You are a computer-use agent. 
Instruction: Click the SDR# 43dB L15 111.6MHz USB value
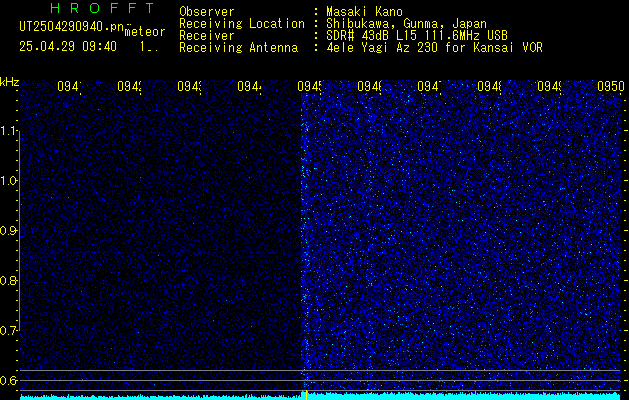[x=417, y=36]
